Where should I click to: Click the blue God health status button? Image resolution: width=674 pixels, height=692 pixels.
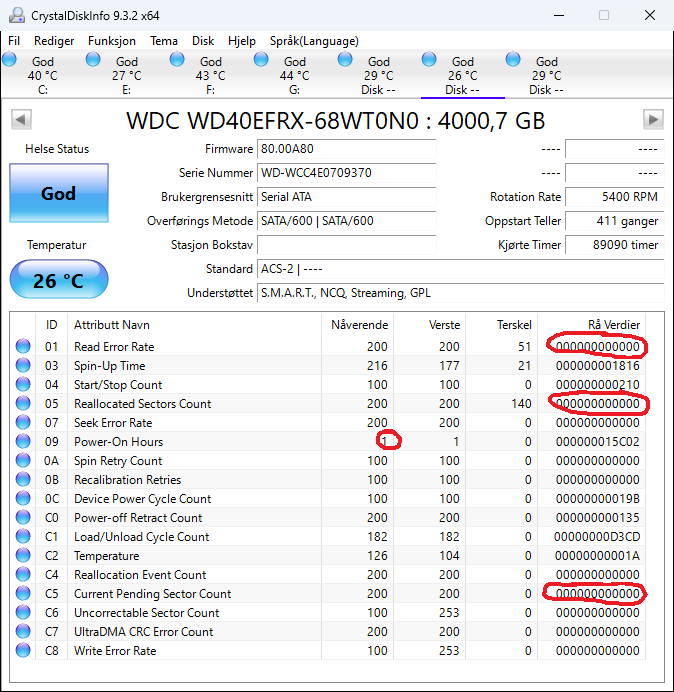[x=59, y=193]
